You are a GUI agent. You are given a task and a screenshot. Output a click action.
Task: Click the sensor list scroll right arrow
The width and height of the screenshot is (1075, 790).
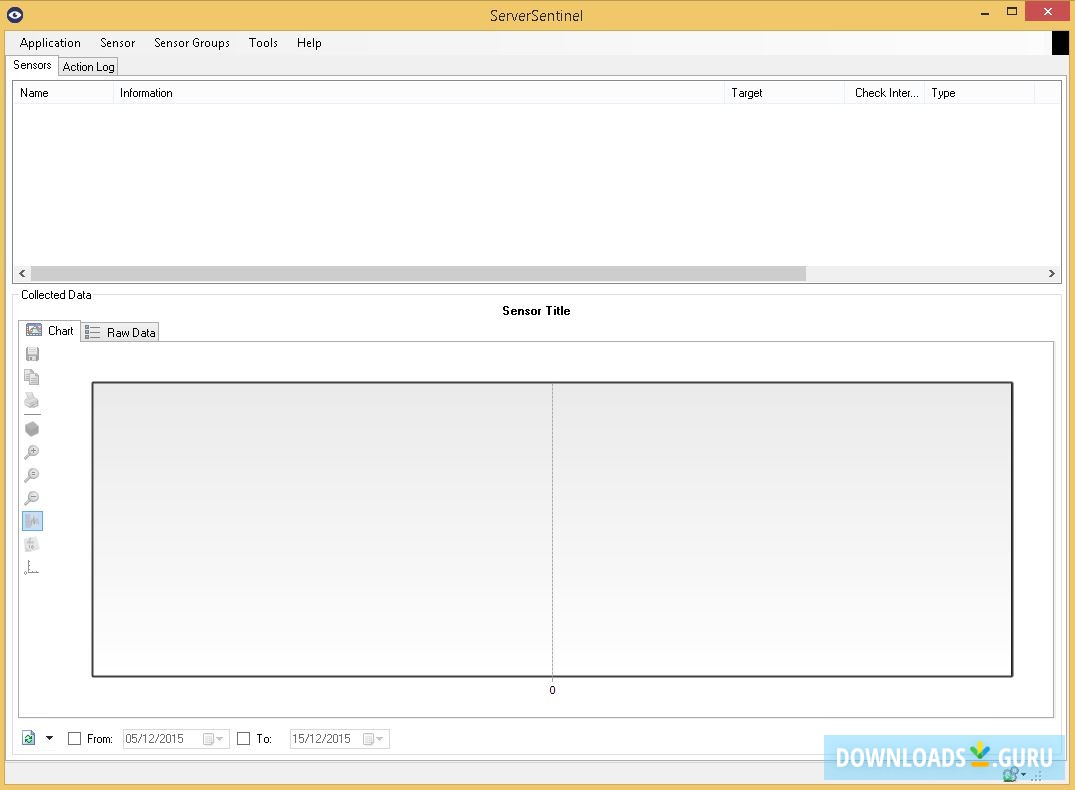pos(1052,274)
